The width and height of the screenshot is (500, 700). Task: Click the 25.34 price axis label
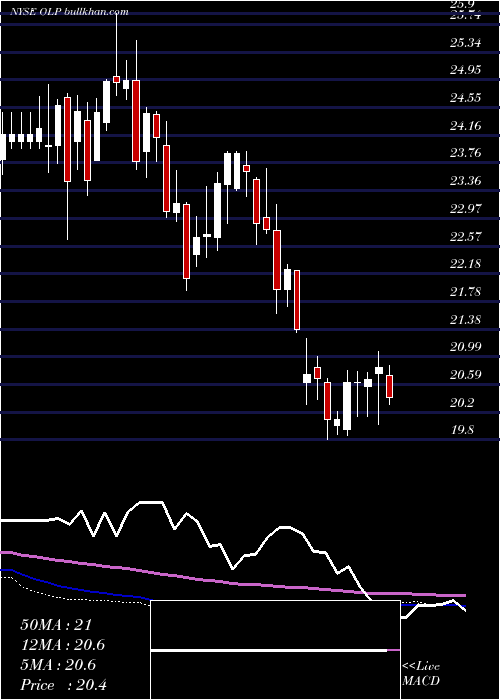(x=466, y=43)
